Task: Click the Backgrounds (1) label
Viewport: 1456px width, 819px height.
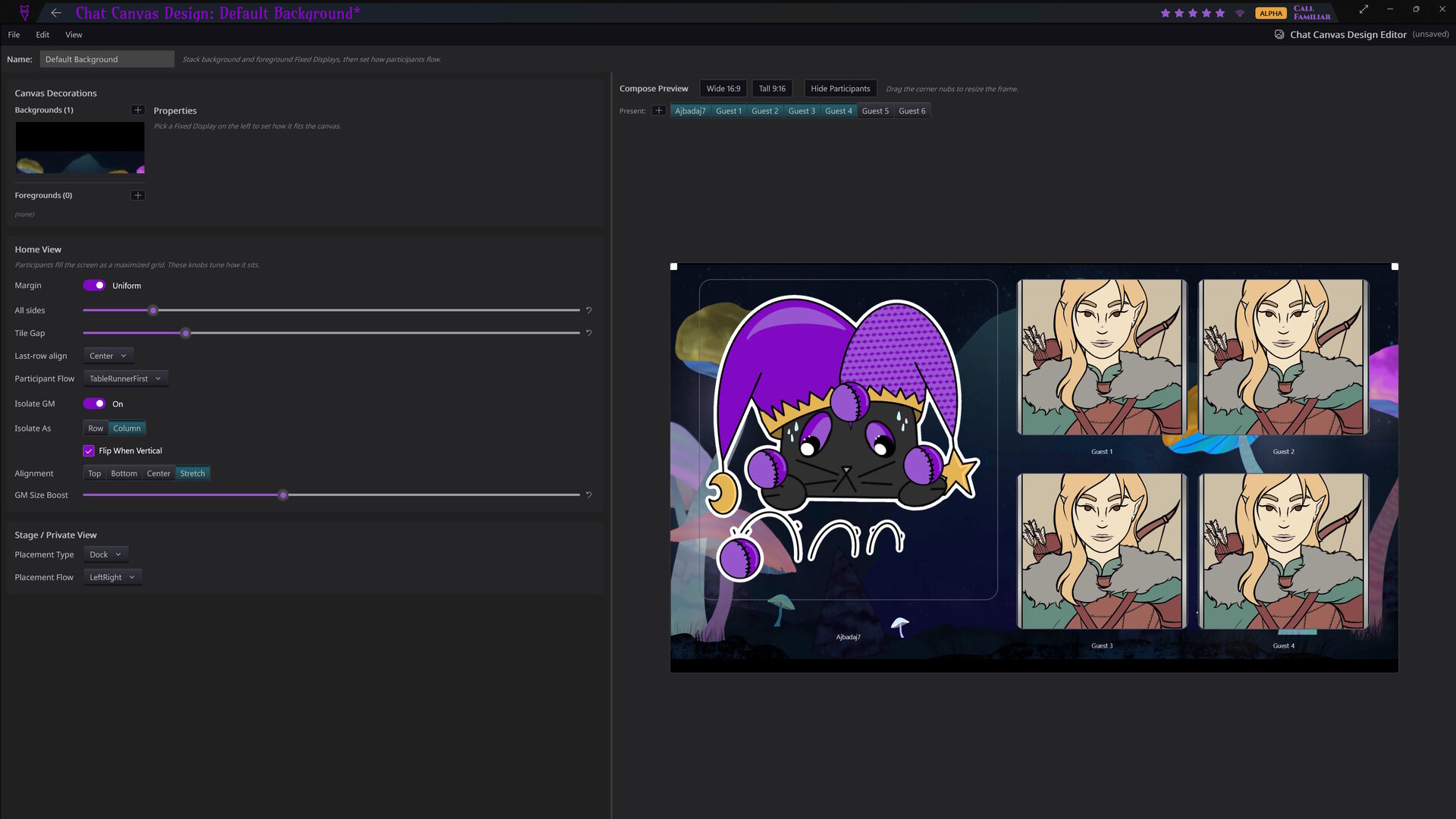Action: pos(44,110)
